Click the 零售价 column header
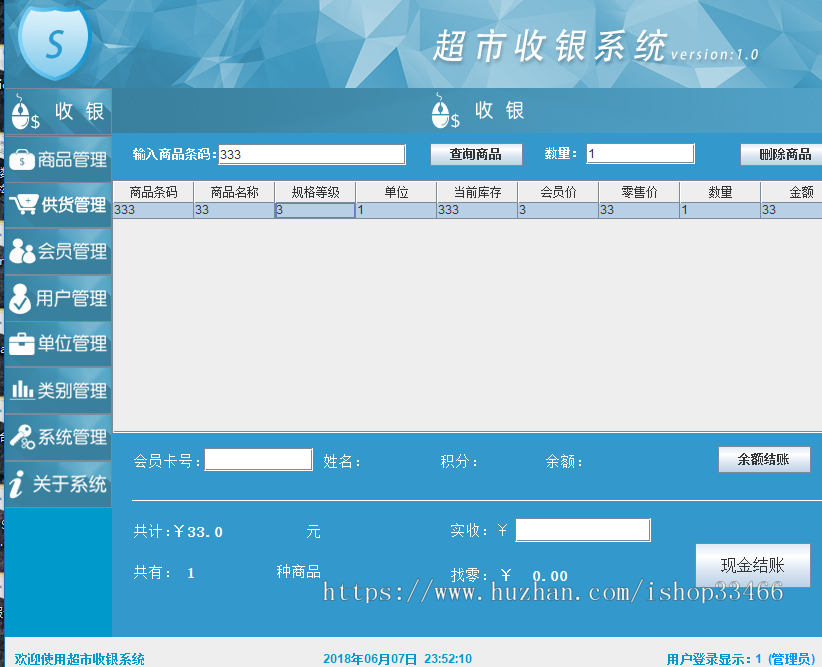The width and height of the screenshot is (822, 667). click(638, 192)
